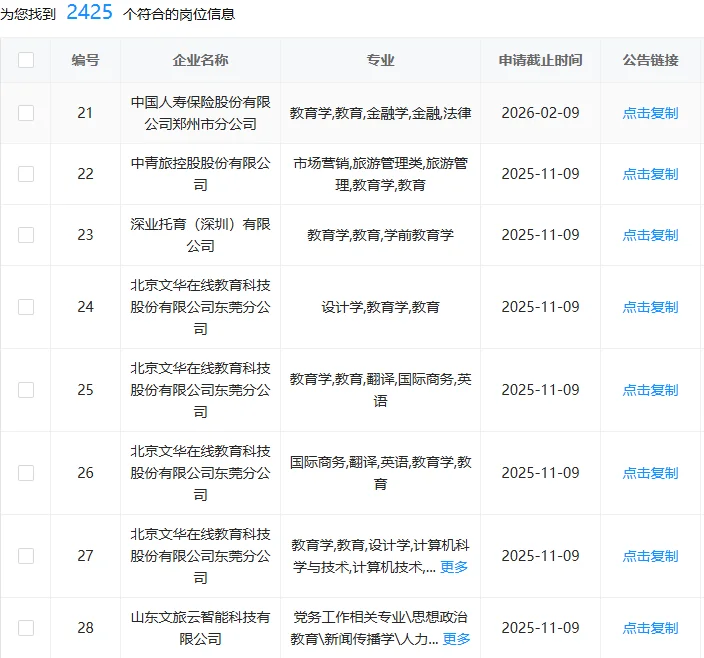Click majors cell starting 国际商务,翻译,英语
The image size is (704, 658).
(x=380, y=473)
